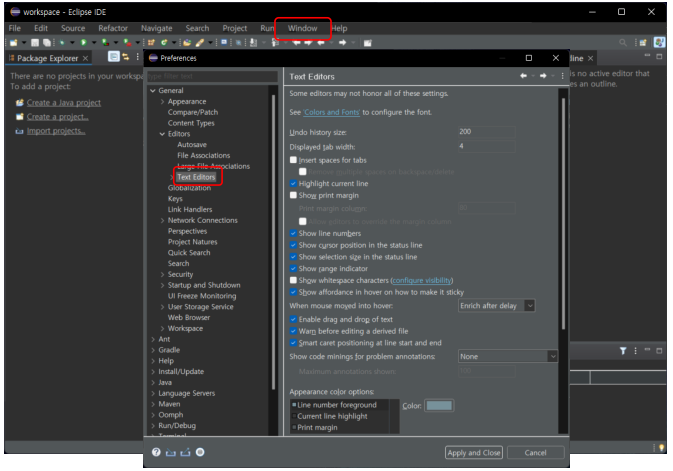
Task: Click the Debug bug toolbar icon
Action: coord(62,43)
